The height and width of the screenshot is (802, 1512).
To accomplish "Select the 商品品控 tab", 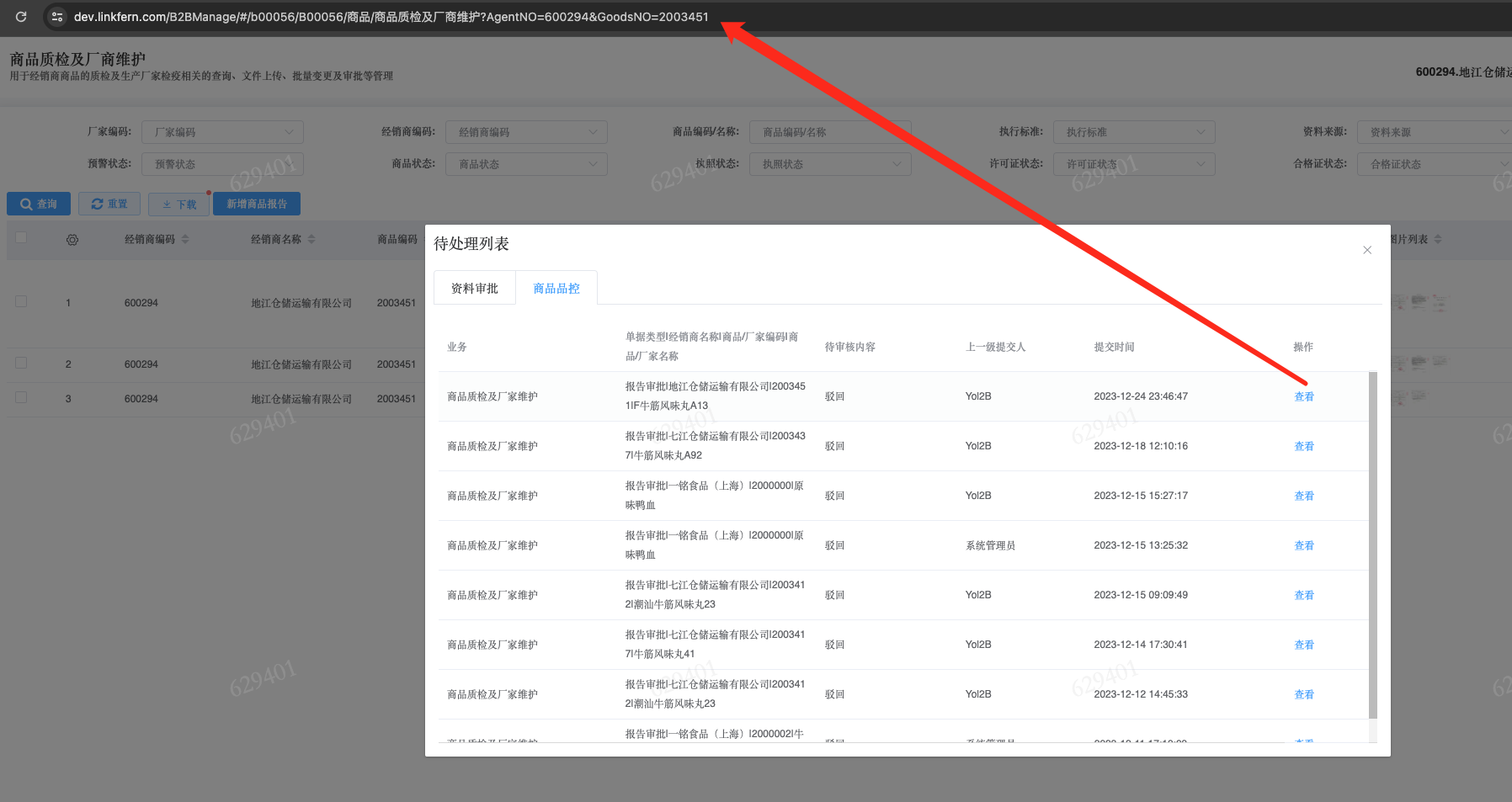I will pyautogui.click(x=556, y=288).
